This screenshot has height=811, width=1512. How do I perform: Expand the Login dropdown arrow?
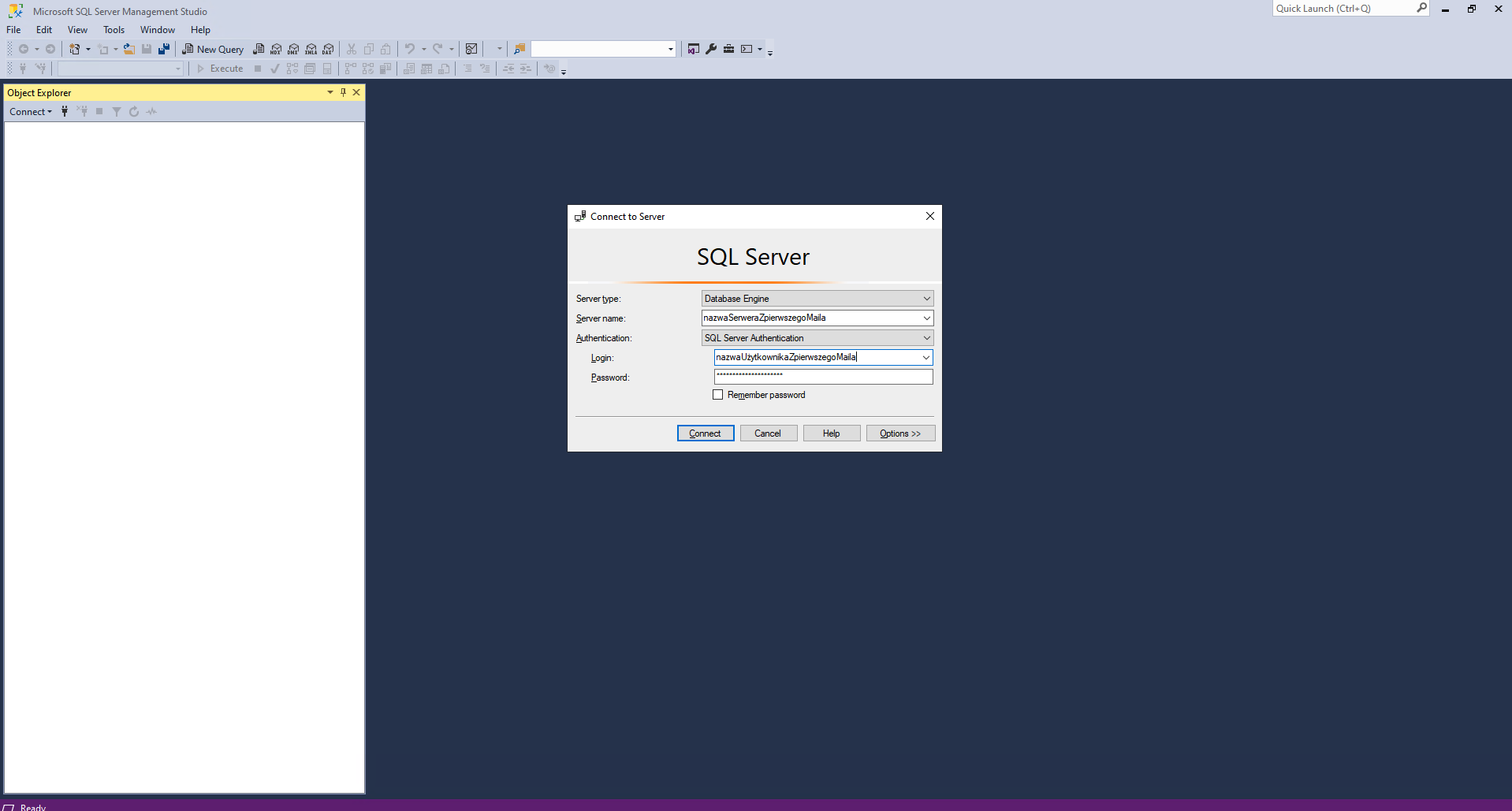[x=926, y=357]
